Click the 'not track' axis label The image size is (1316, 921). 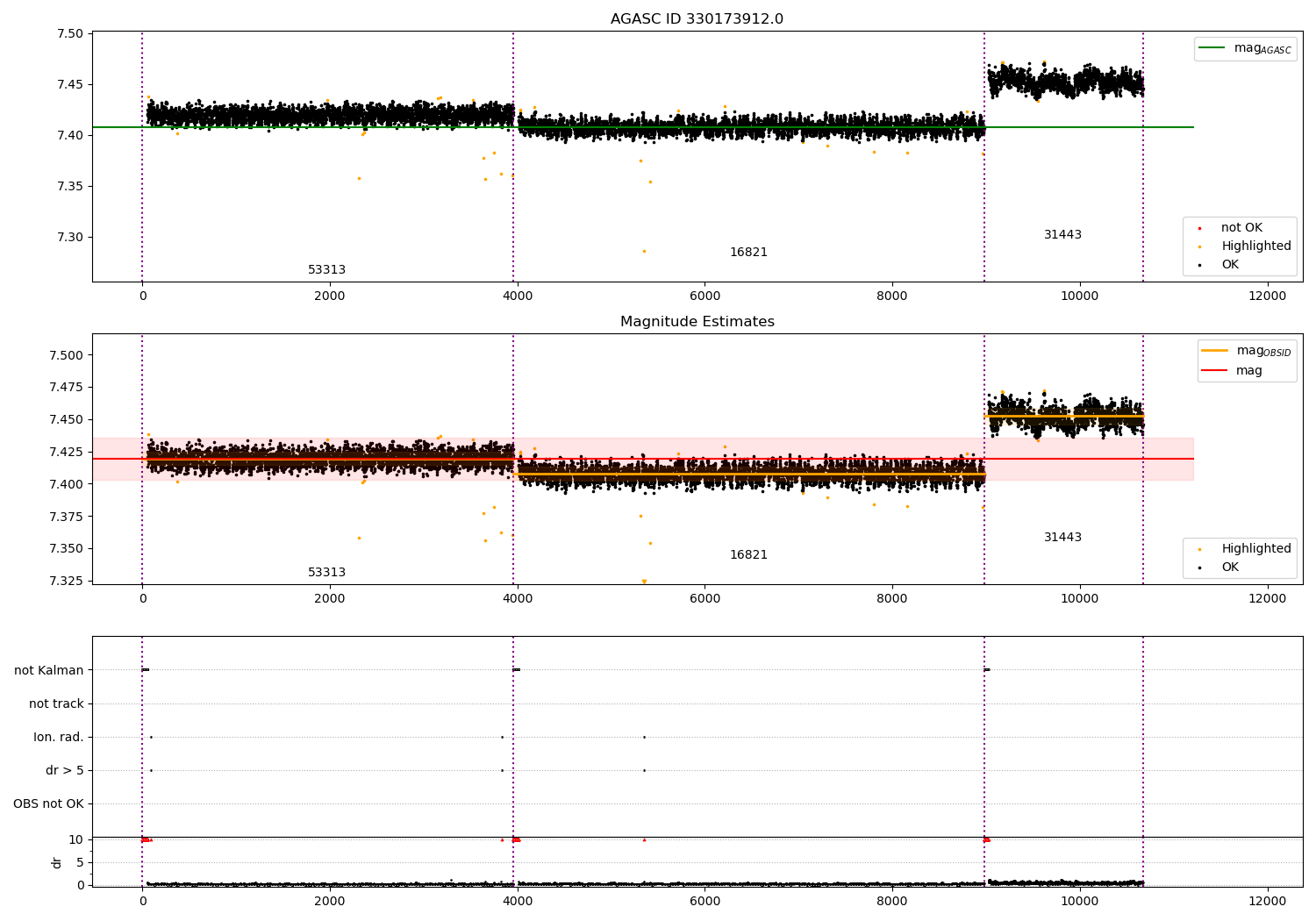click(56, 704)
